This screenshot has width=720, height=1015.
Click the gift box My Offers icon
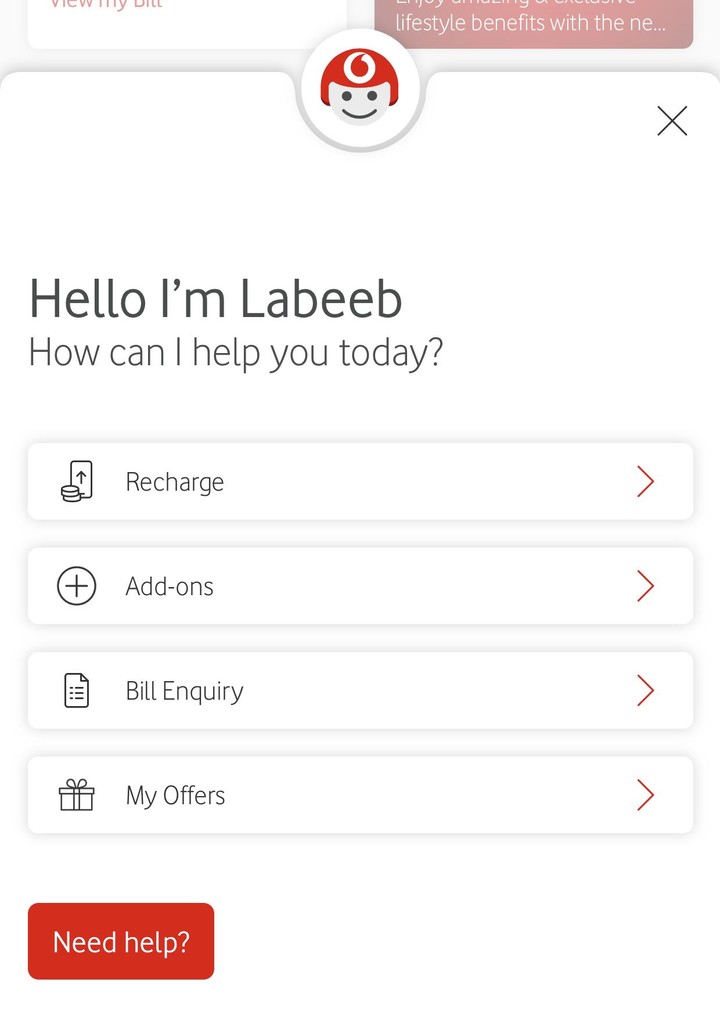click(x=77, y=796)
